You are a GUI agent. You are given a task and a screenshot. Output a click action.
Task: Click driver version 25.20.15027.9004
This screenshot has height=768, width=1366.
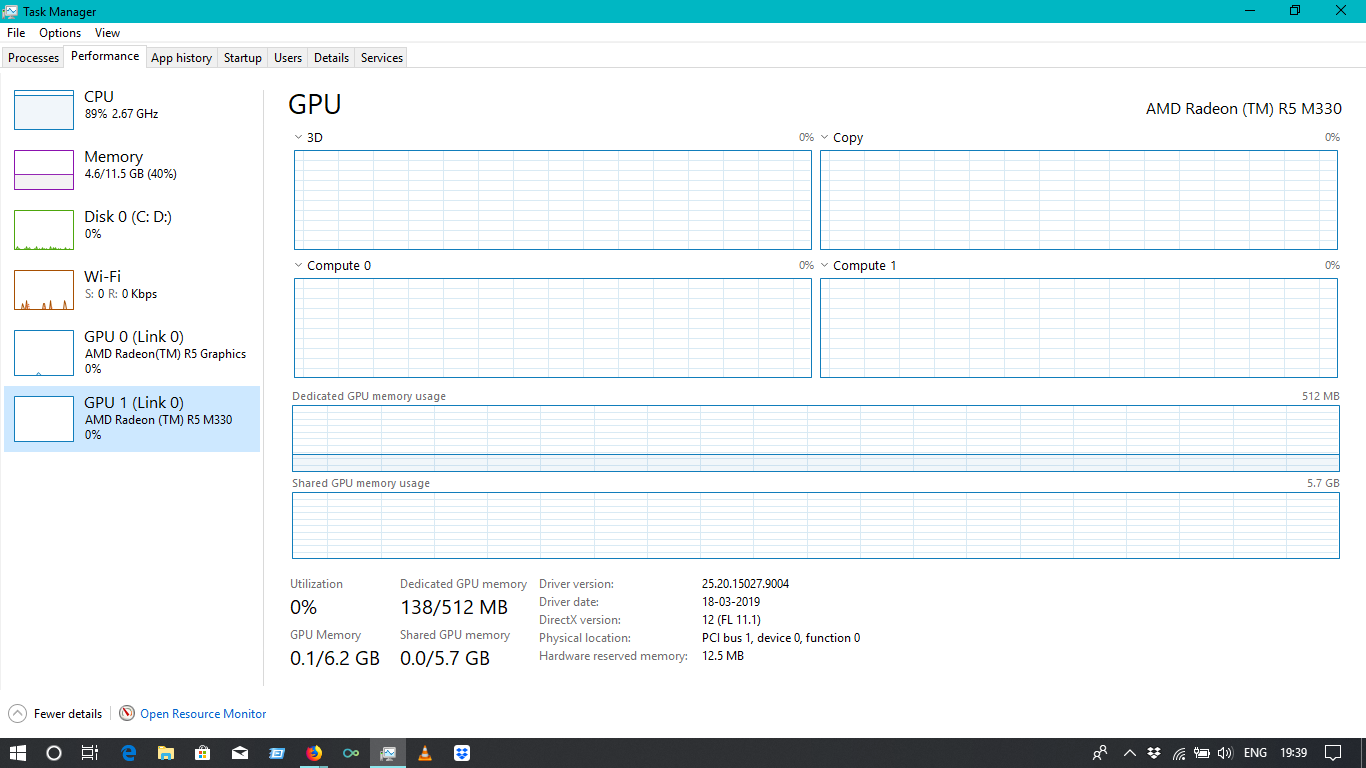click(x=746, y=584)
